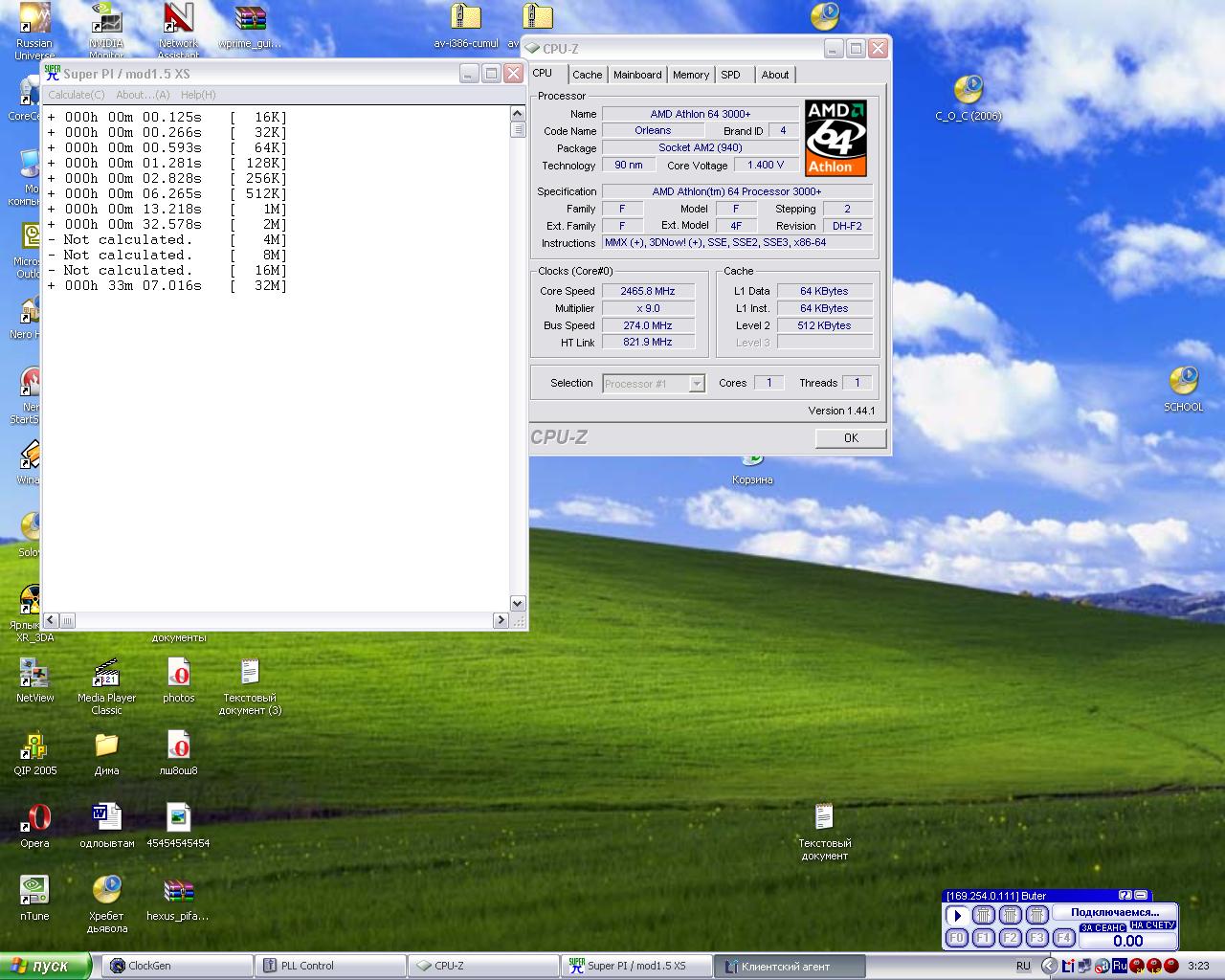The image size is (1225, 980).
Task: Click the Bus Speed value 274.0 MHz
Action: [648, 325]
